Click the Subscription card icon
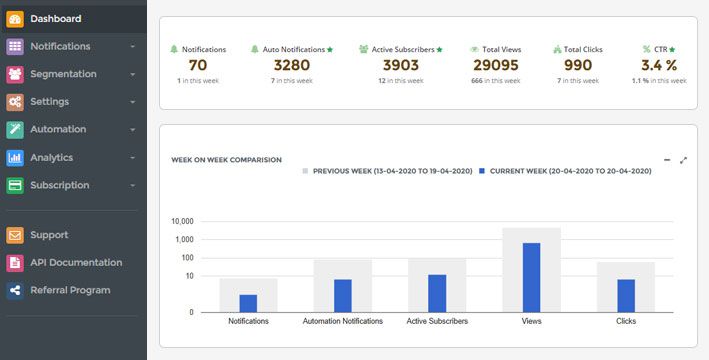This screenshot has width=709, height=360. point(15,185)
